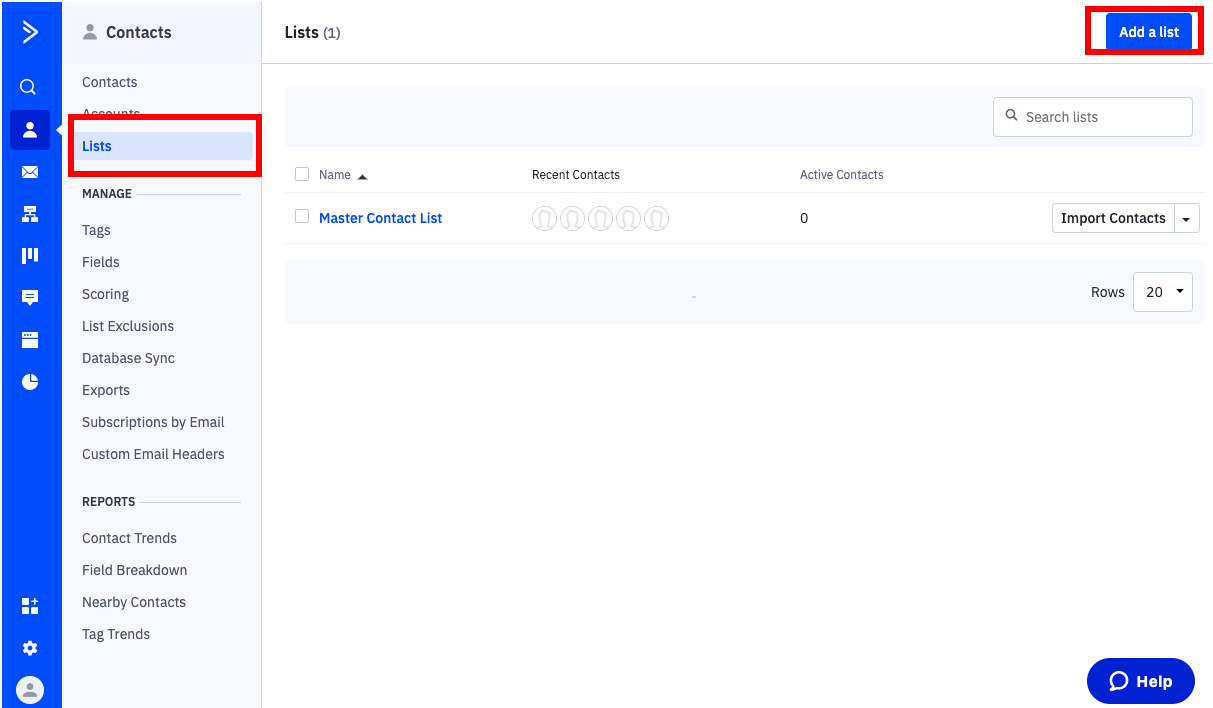Image resolution: width=1213 pixels, height=708 pixels.
Task: Open the Settings gear icon
Action: (30, 648)
